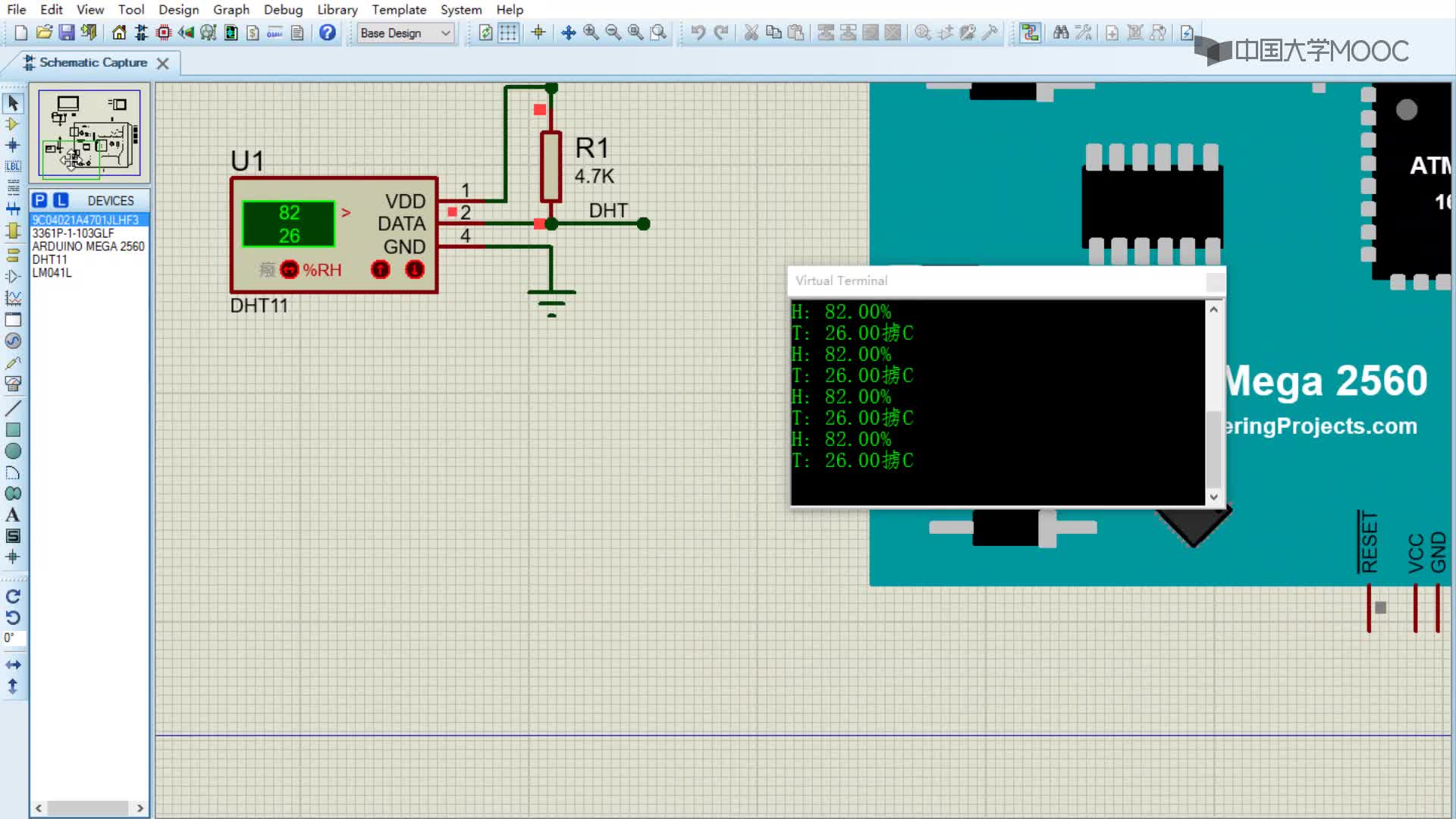
Task: Click the device list scroll right arrow
Action: pos(140,808)
